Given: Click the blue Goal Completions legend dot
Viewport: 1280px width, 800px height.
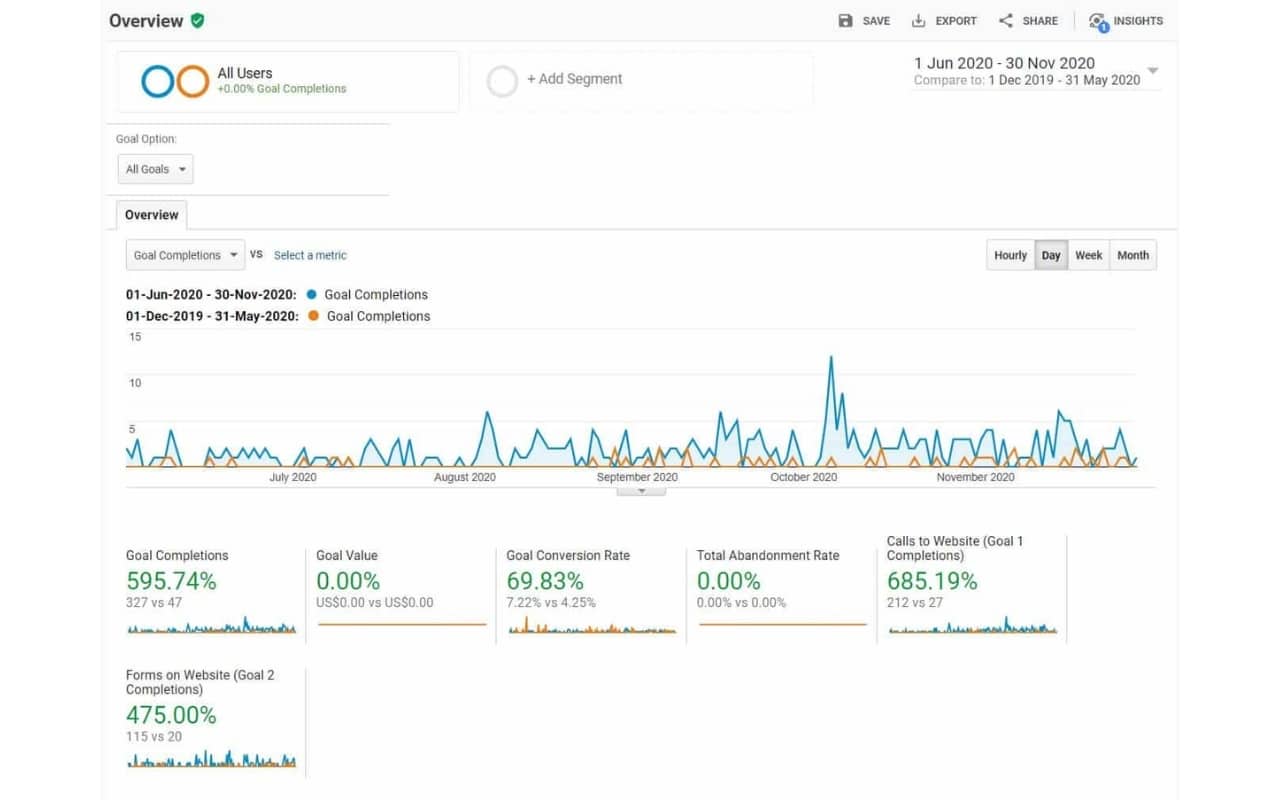Looking at the screenshot, I should (313, 295).
